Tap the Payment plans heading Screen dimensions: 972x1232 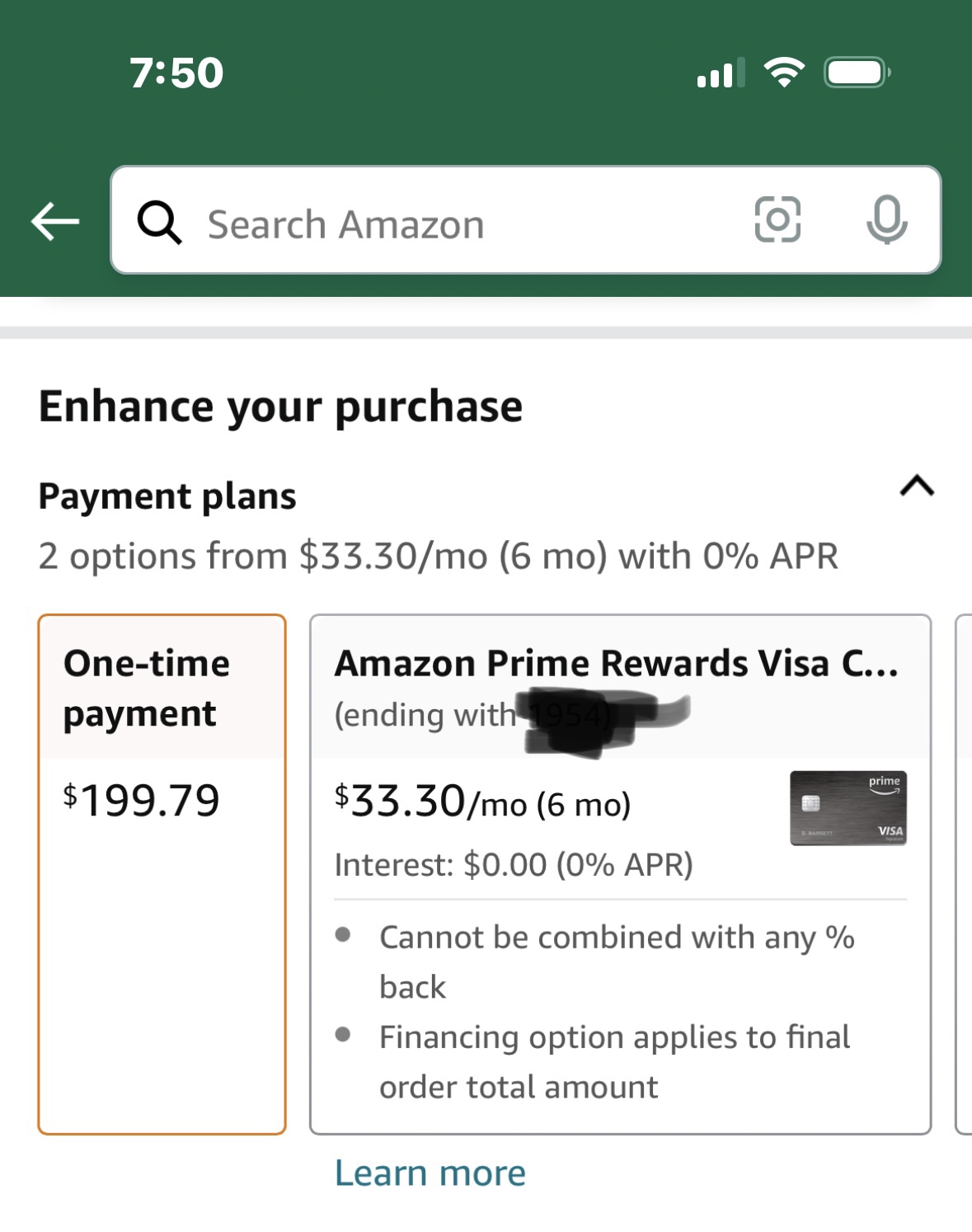pyautogui.click(x=167, y=496)
